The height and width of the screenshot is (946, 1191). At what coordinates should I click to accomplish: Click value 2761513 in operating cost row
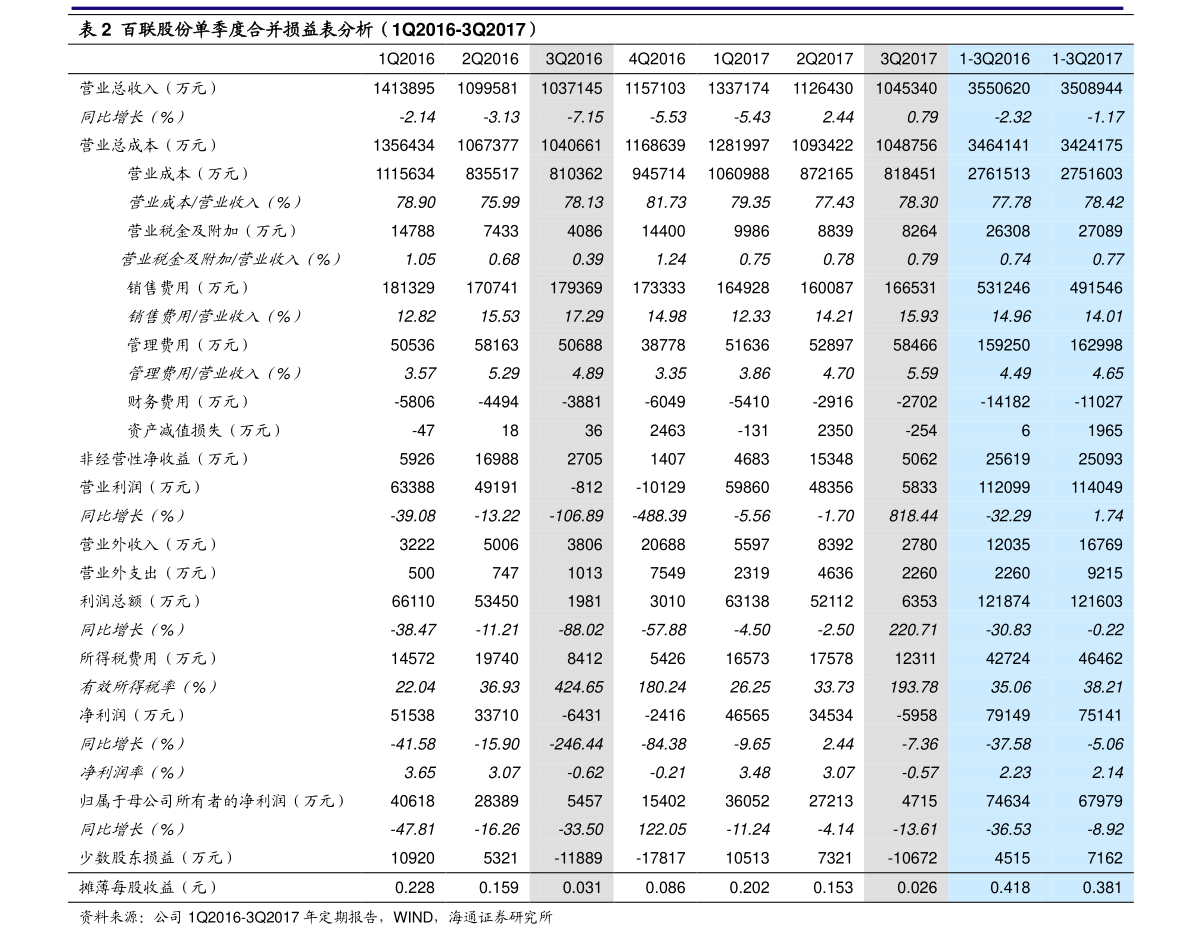[x=999, y=174]
